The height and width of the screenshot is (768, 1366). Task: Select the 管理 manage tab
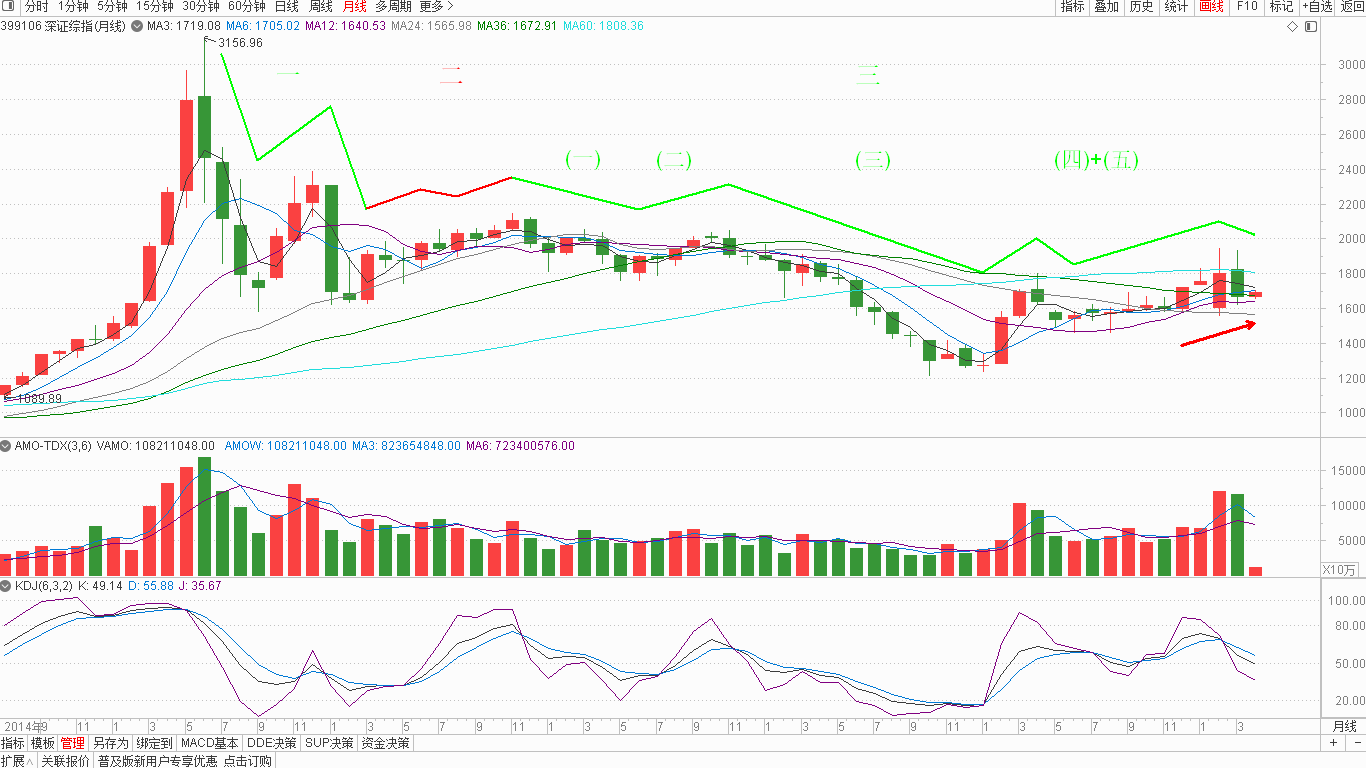pos(73,743)
